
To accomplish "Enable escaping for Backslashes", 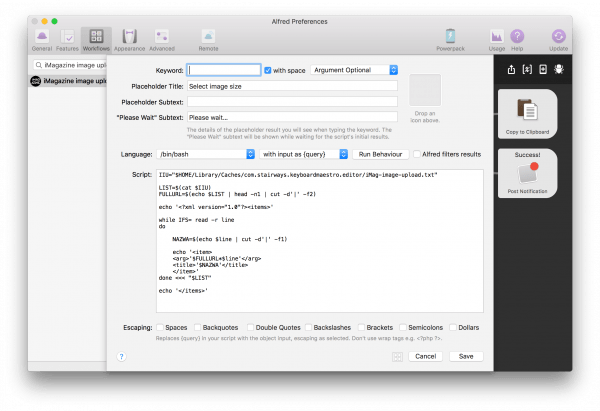I will tap(308, 327).
